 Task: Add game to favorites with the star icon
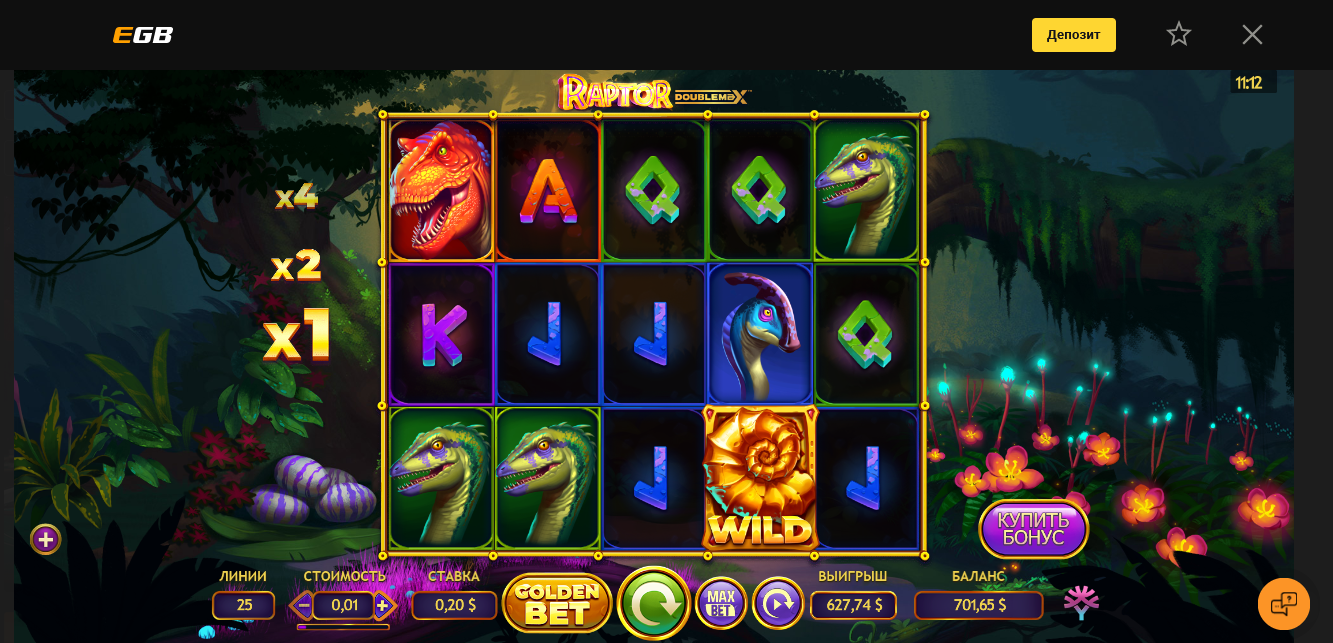[1179, 34]
